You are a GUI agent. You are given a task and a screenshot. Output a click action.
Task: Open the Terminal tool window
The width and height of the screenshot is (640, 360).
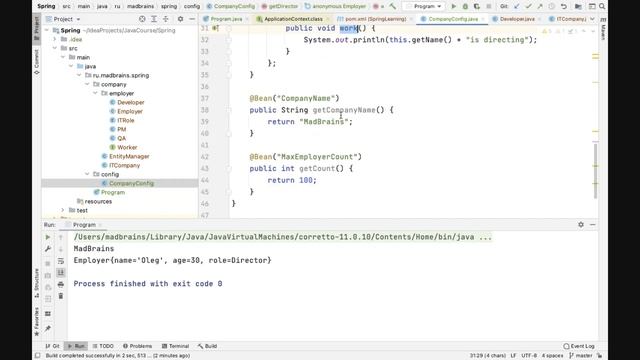point(175,346)
